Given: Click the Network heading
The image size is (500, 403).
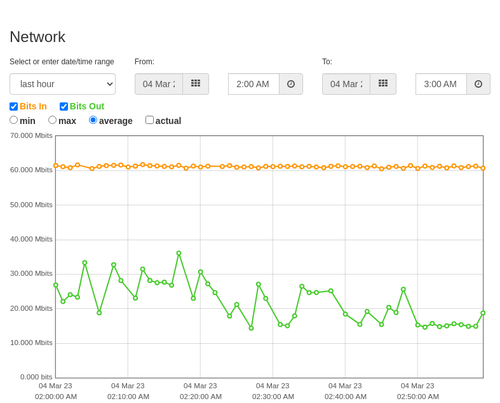Looking at the screenshot, I should pos(37,37).
